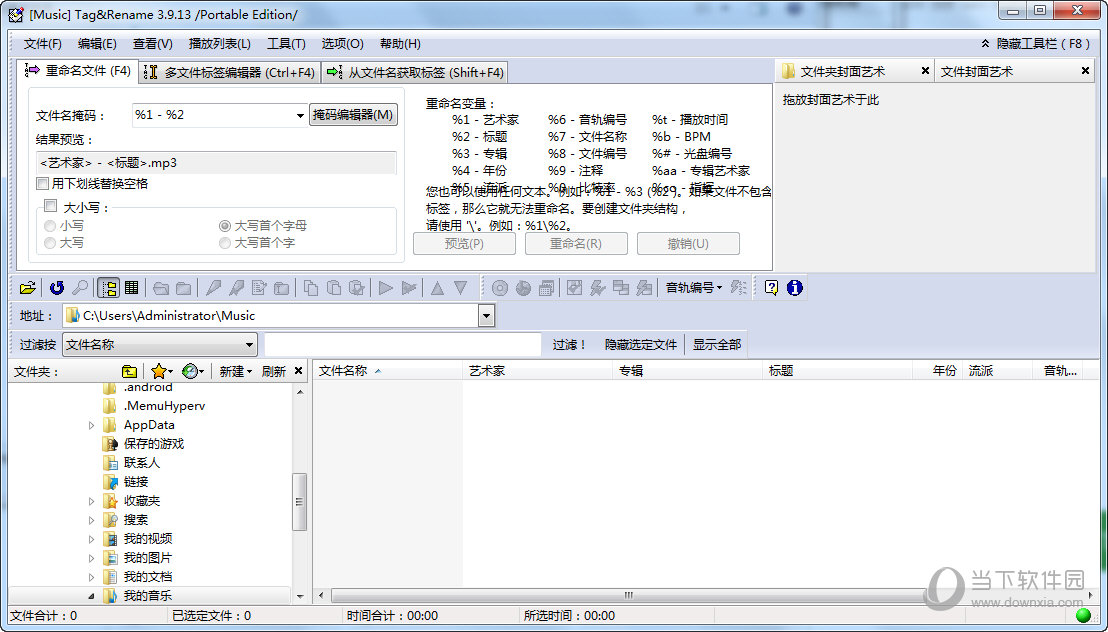Screen dimensions: 1108x632
Task: Click the folder tree vertical scrollbar thumb
Action: [300, 502]
